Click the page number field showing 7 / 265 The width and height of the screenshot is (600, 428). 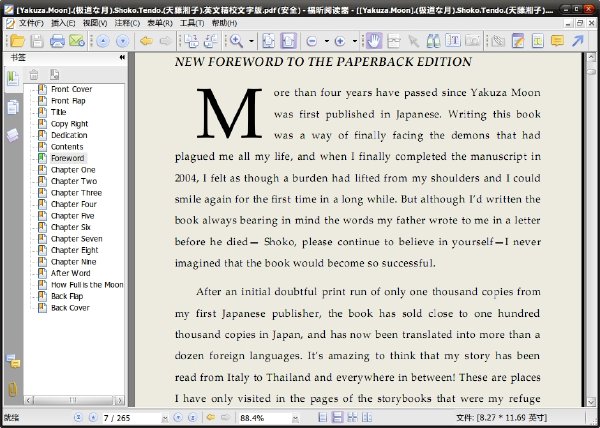132,418
